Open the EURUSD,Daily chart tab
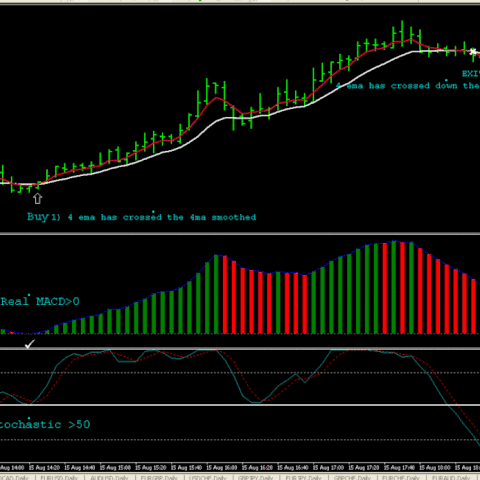480x480 pixels. click(x=59, y=477)
